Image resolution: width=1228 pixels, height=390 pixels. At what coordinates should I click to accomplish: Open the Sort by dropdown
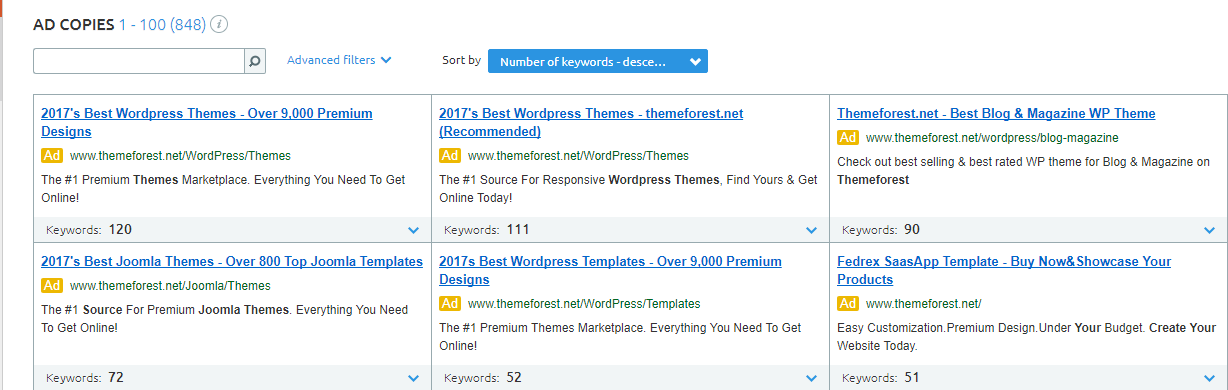click(598, 61)
